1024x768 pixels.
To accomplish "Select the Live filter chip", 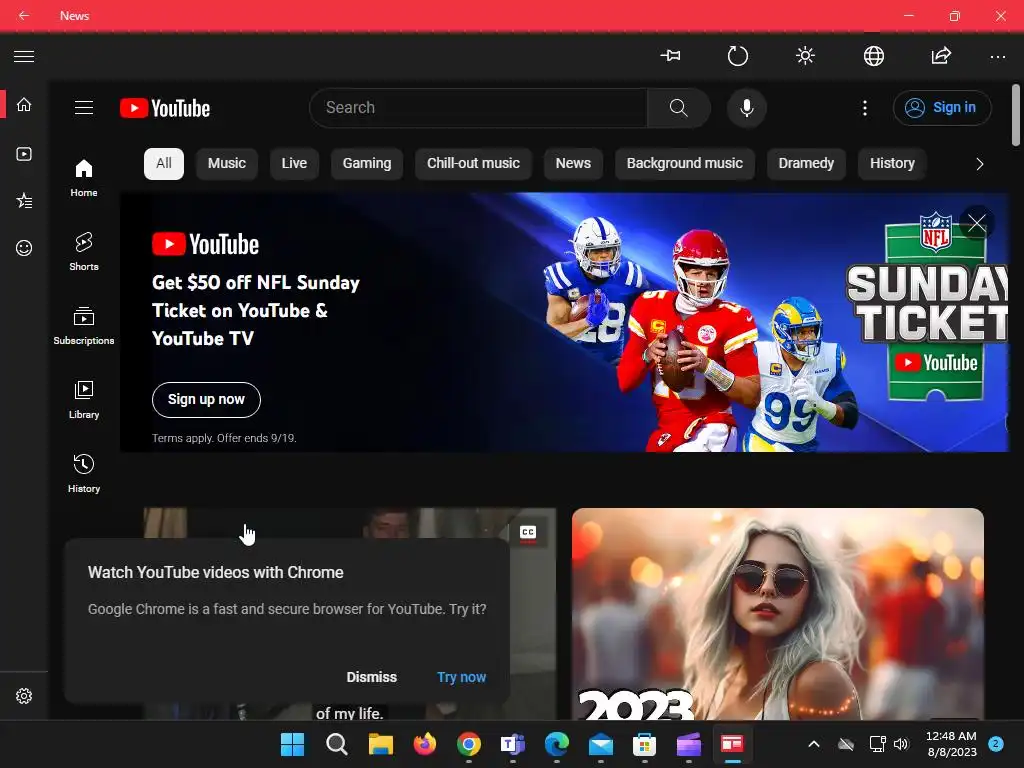I will (294, 163).
